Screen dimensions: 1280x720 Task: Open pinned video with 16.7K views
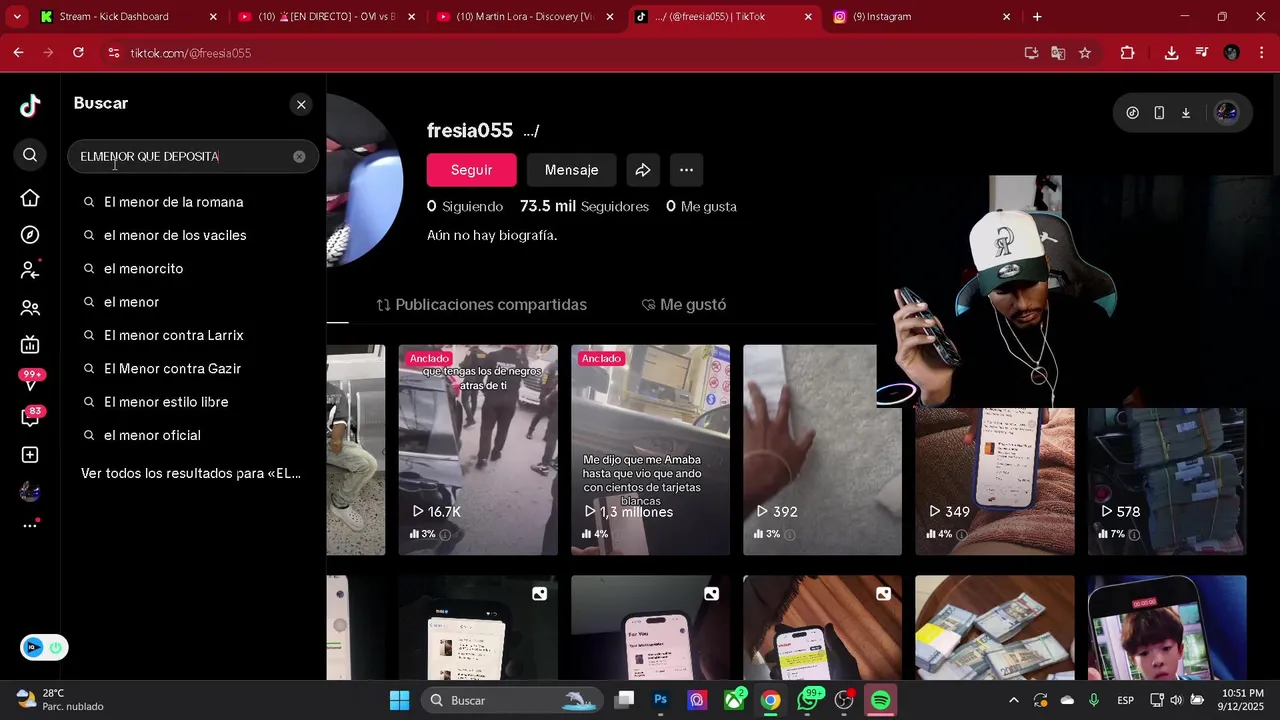pyautogui.click(x=478, y=450)
